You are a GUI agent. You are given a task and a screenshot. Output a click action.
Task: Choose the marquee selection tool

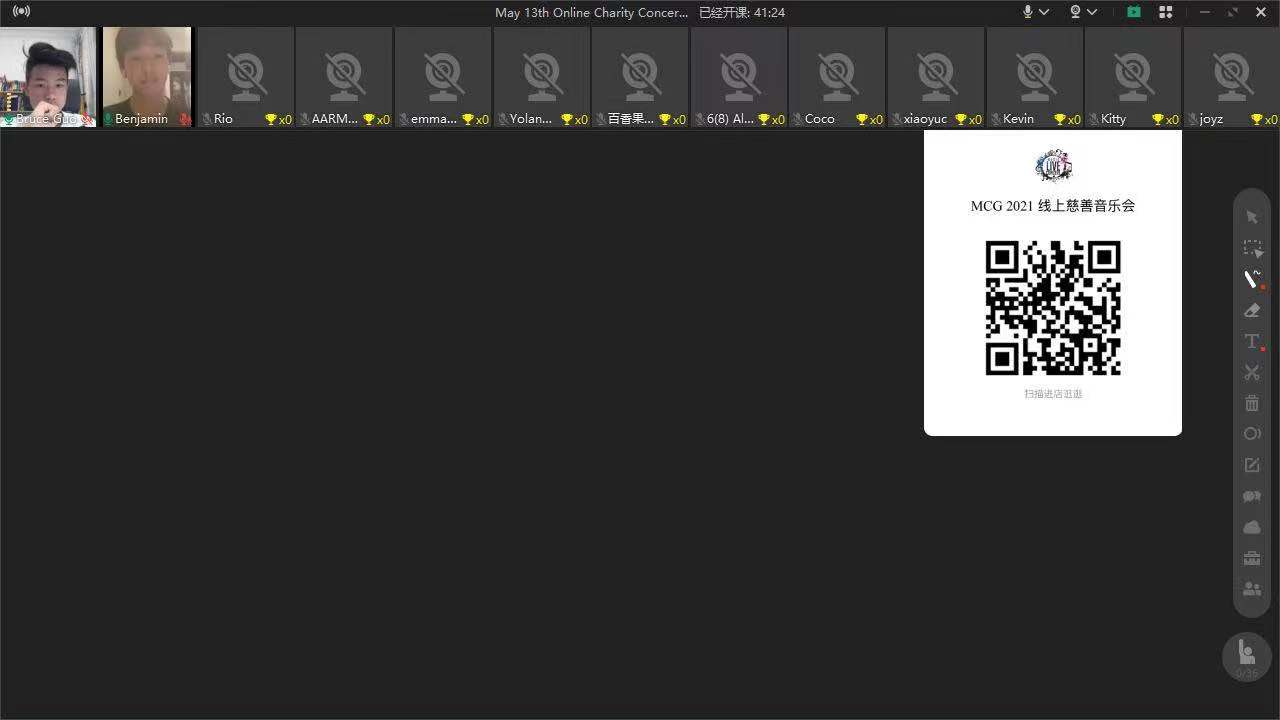point(1252,248)
